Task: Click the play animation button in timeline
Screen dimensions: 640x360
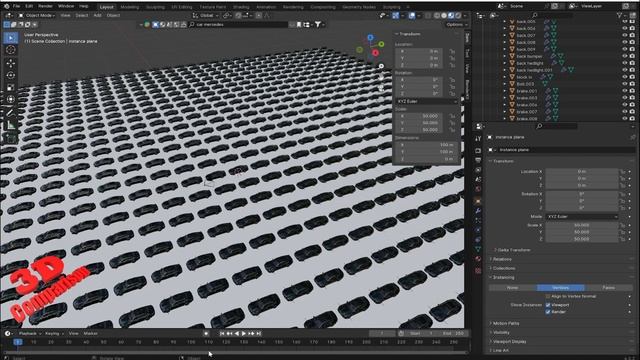Action: 244,333
